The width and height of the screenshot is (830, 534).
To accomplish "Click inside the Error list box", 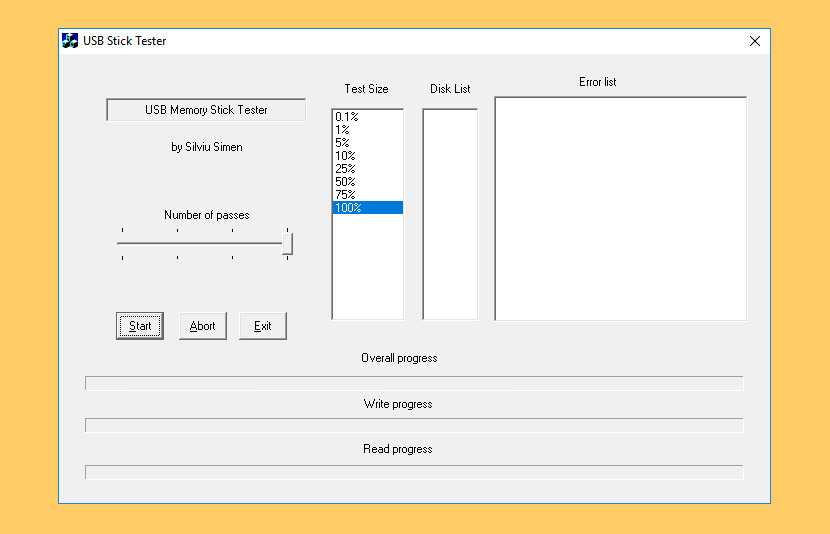I will click(620, 208).
